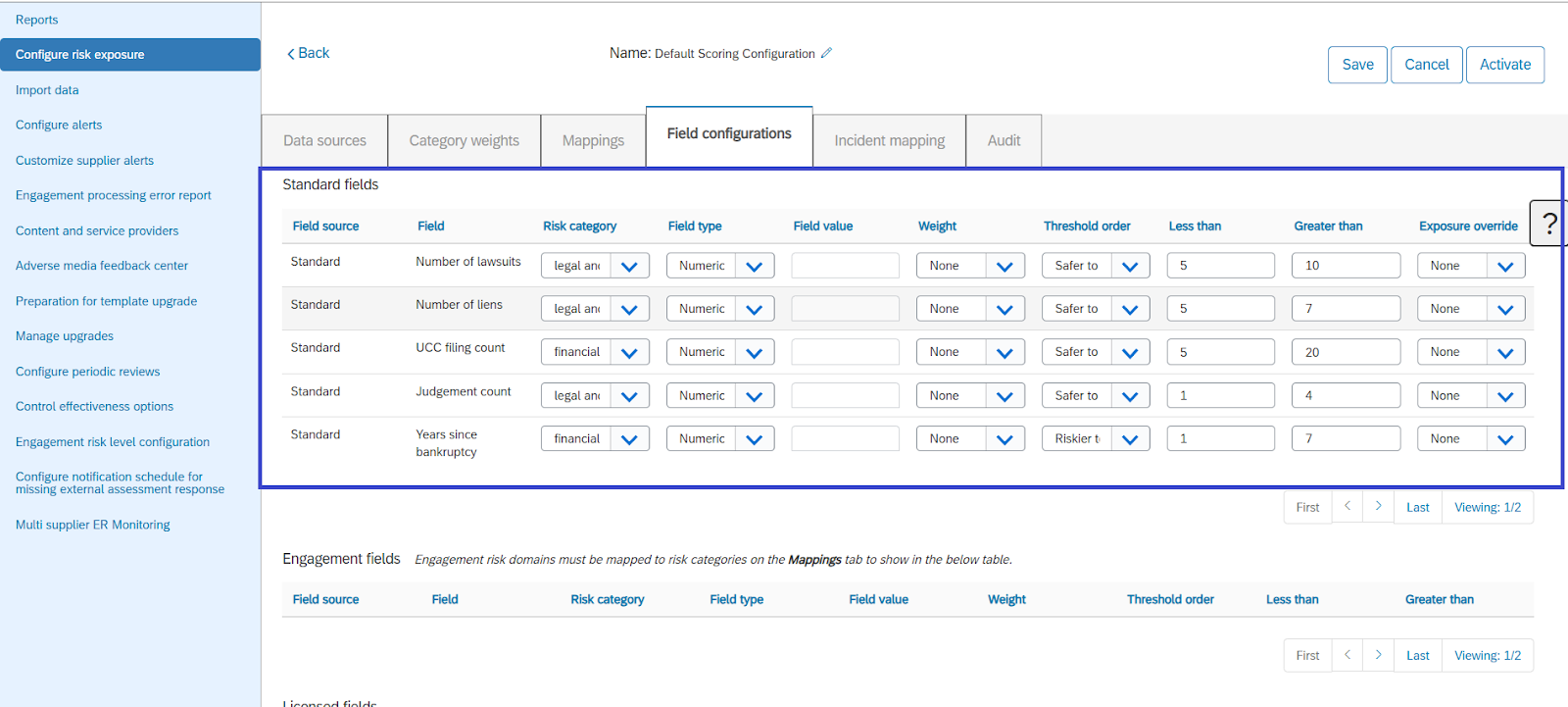Open Import data in the sidebar
The image size is (1568, 707).
click(x=47, y=90)
